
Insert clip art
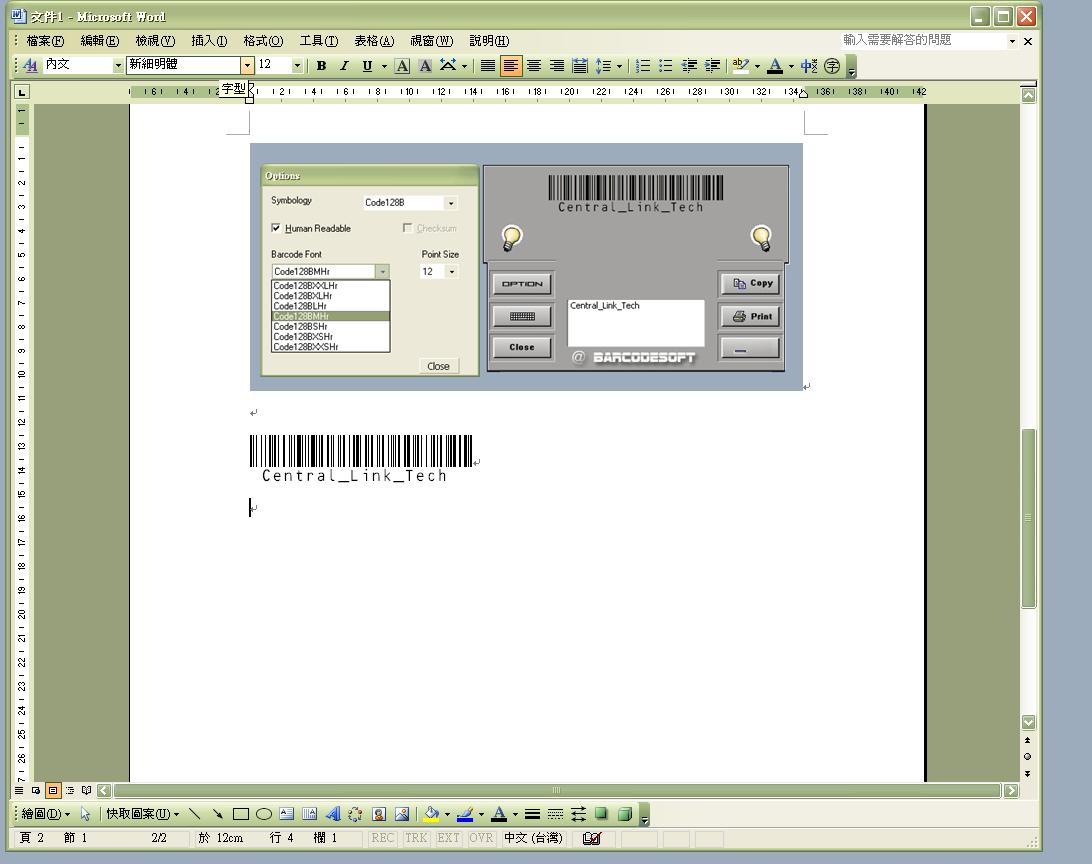tap(379, 814)
